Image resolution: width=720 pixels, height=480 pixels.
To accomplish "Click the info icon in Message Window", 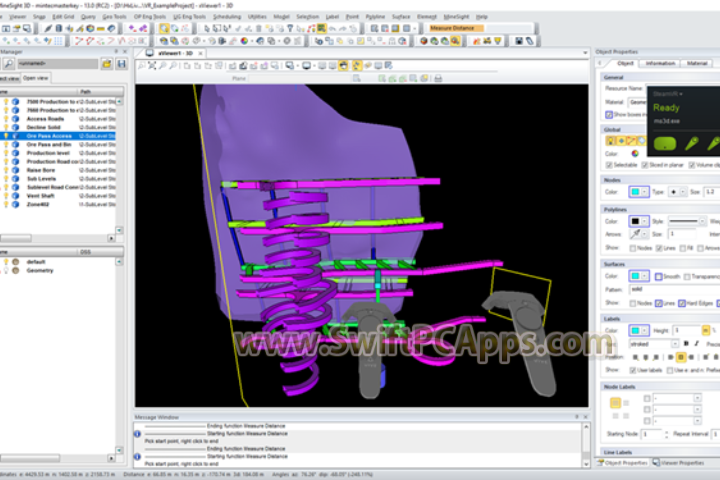I will (138, 434).
